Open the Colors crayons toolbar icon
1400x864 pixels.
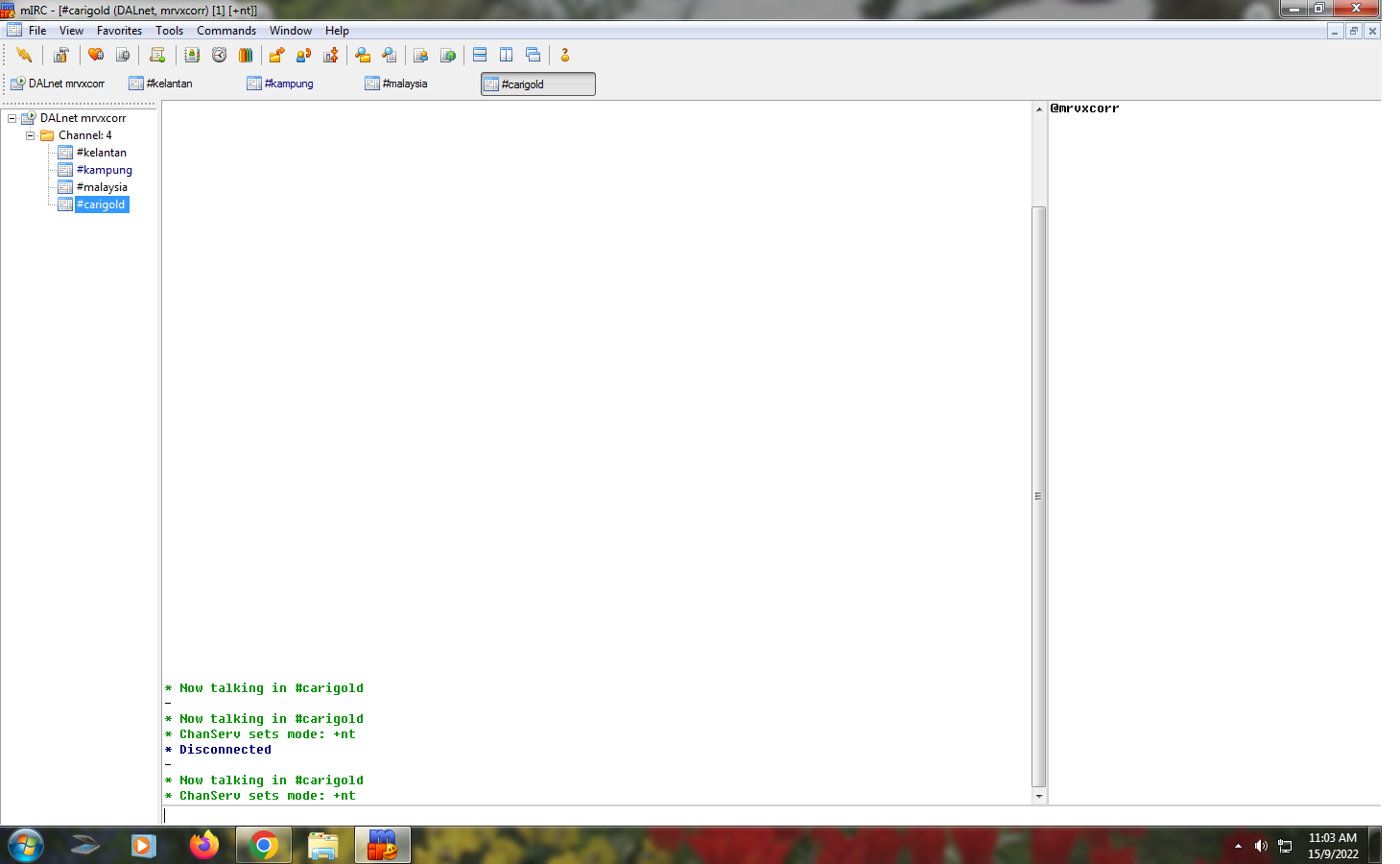[x=246, y=55]
